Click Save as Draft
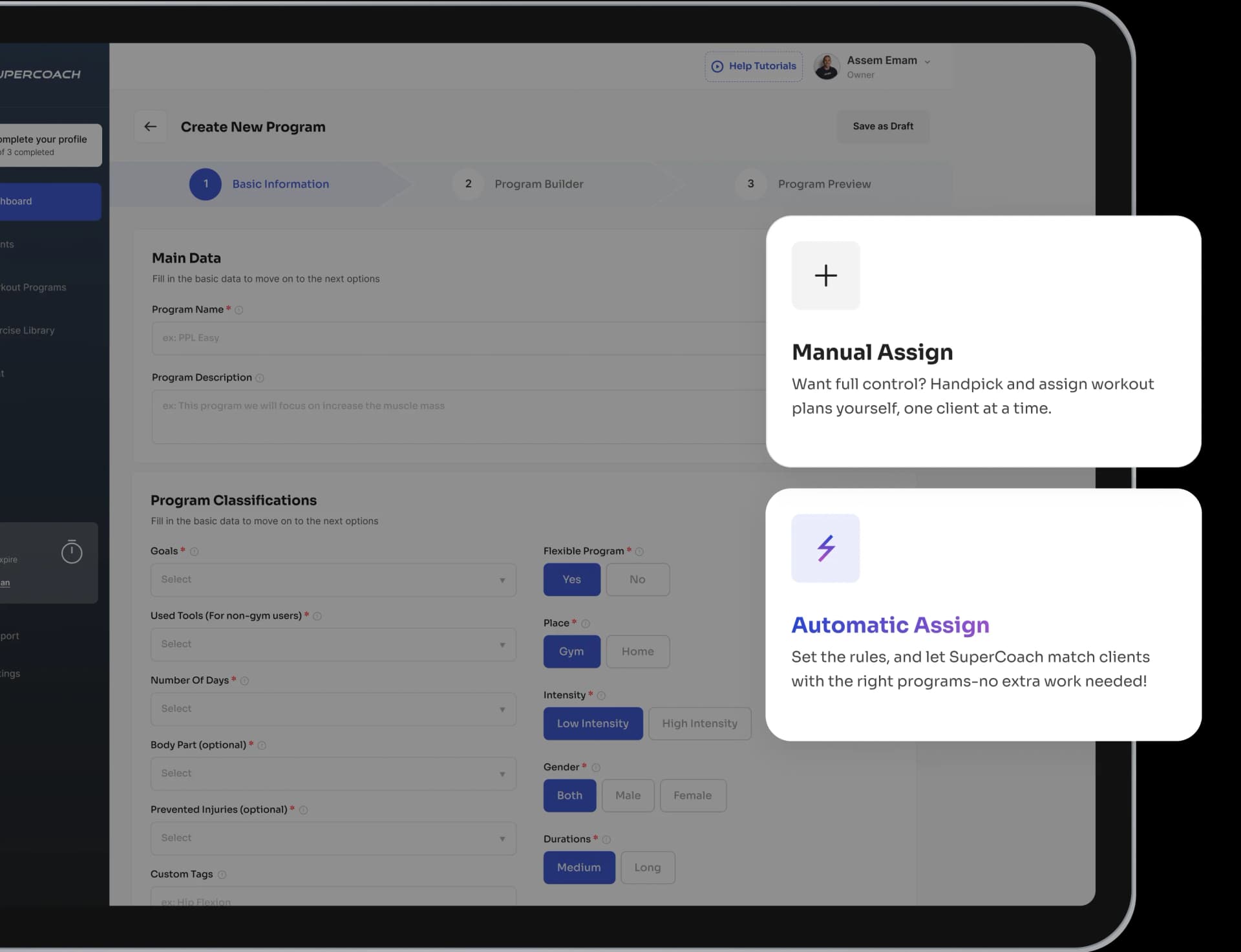 883,126
